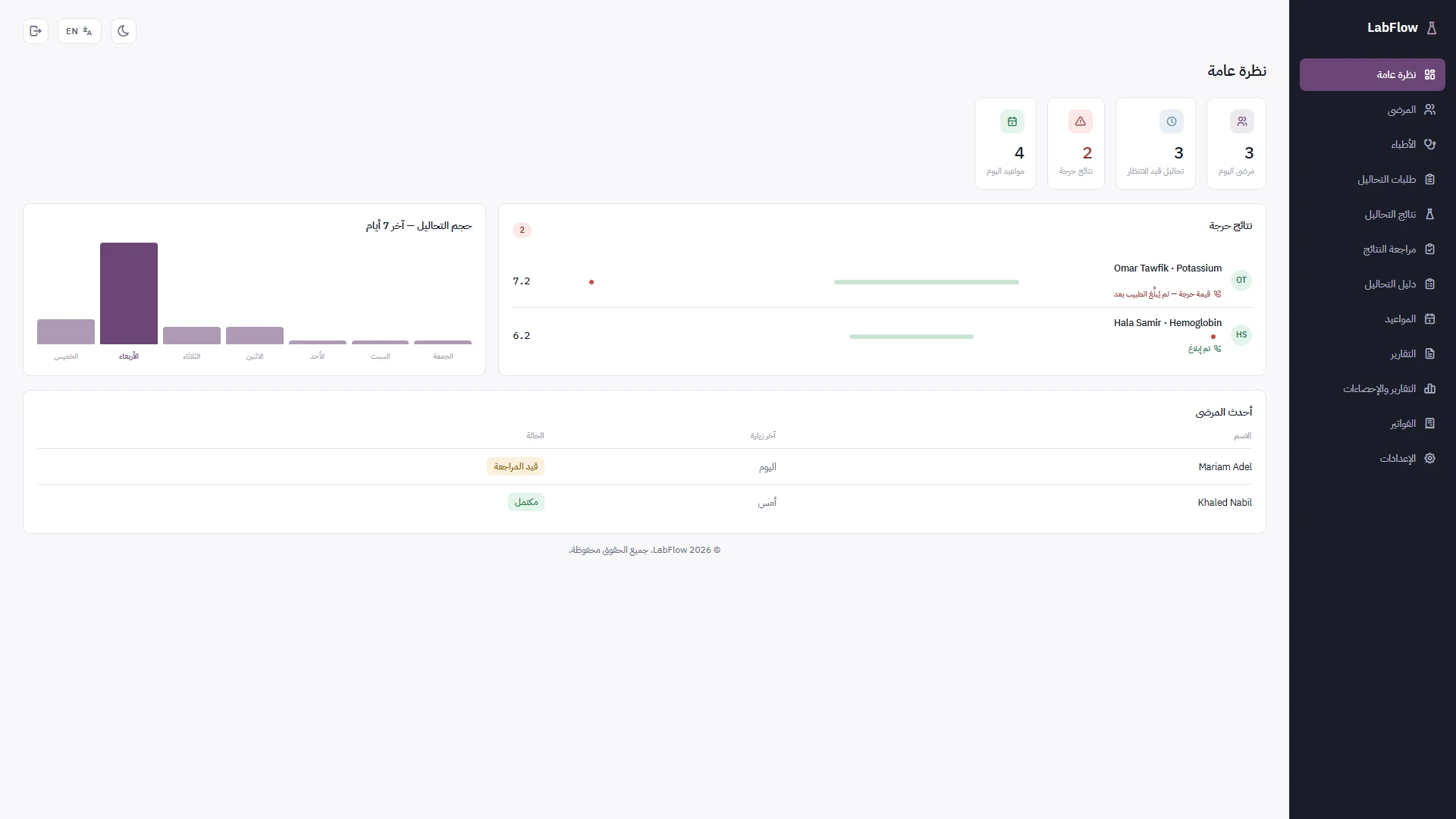Click the نتائج التحاليل flask icon
Image resolution: width=1456 pixels, height=819 pixels.
tap(1429, 214)
